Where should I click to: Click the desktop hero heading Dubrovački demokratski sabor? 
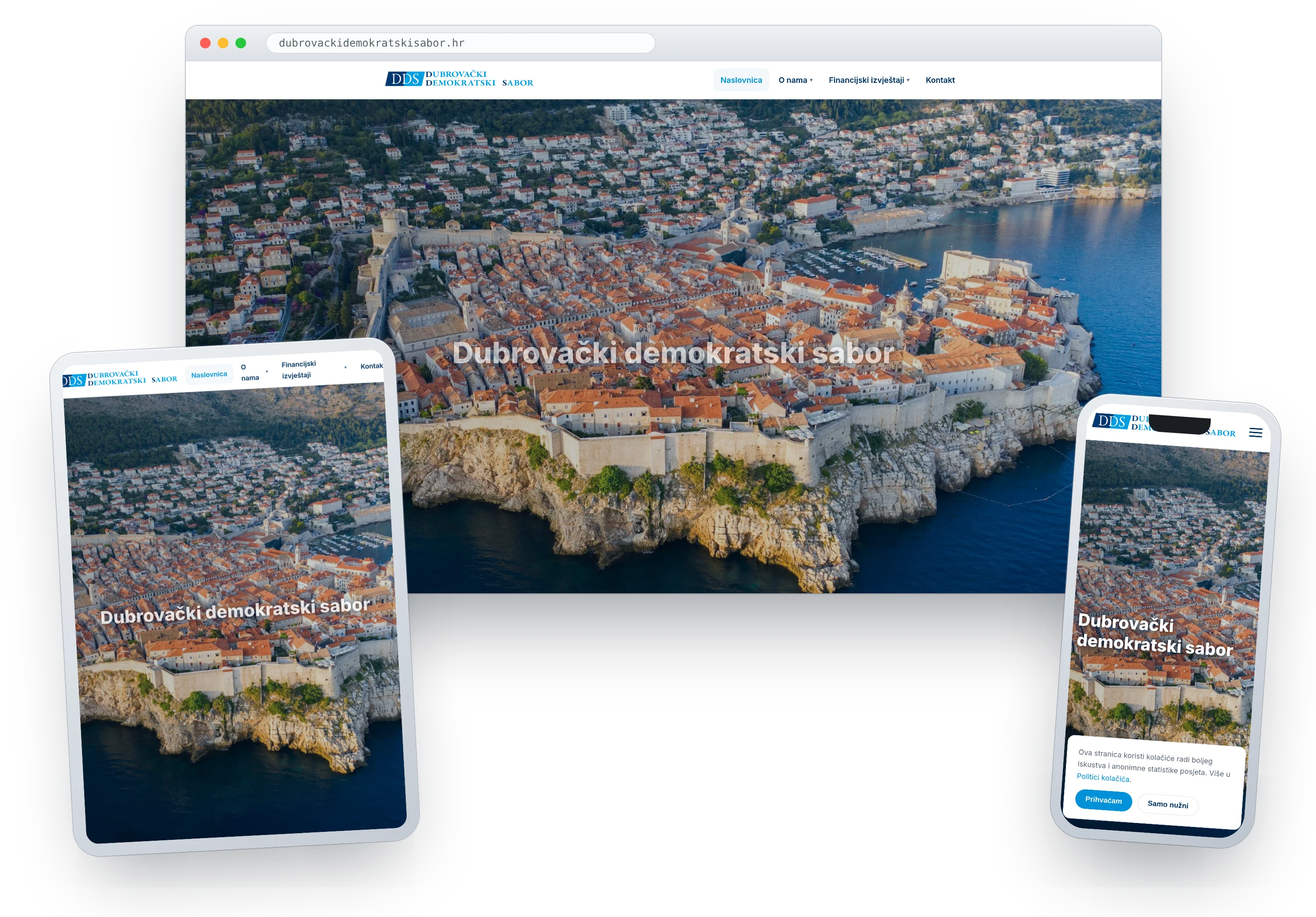point(674,353)
